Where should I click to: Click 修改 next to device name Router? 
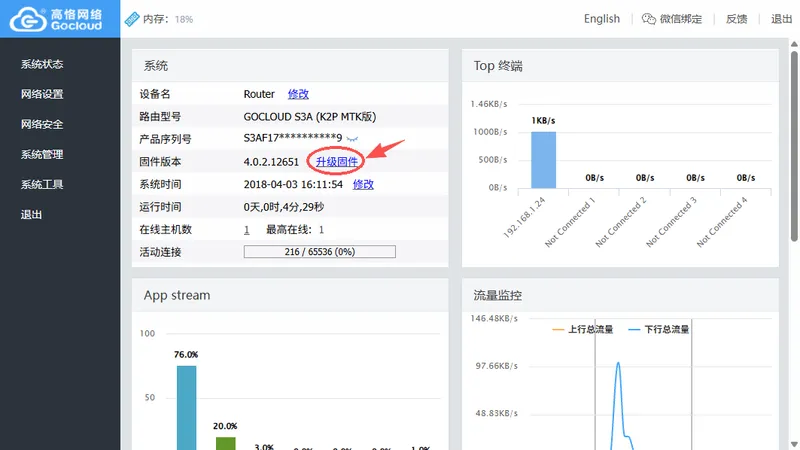298,94
